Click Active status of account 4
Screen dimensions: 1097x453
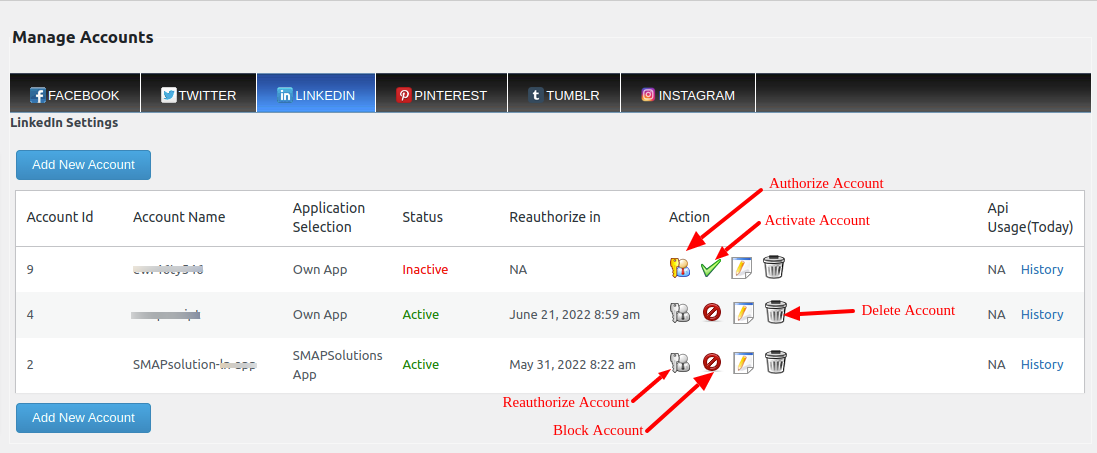pos(420,314)
